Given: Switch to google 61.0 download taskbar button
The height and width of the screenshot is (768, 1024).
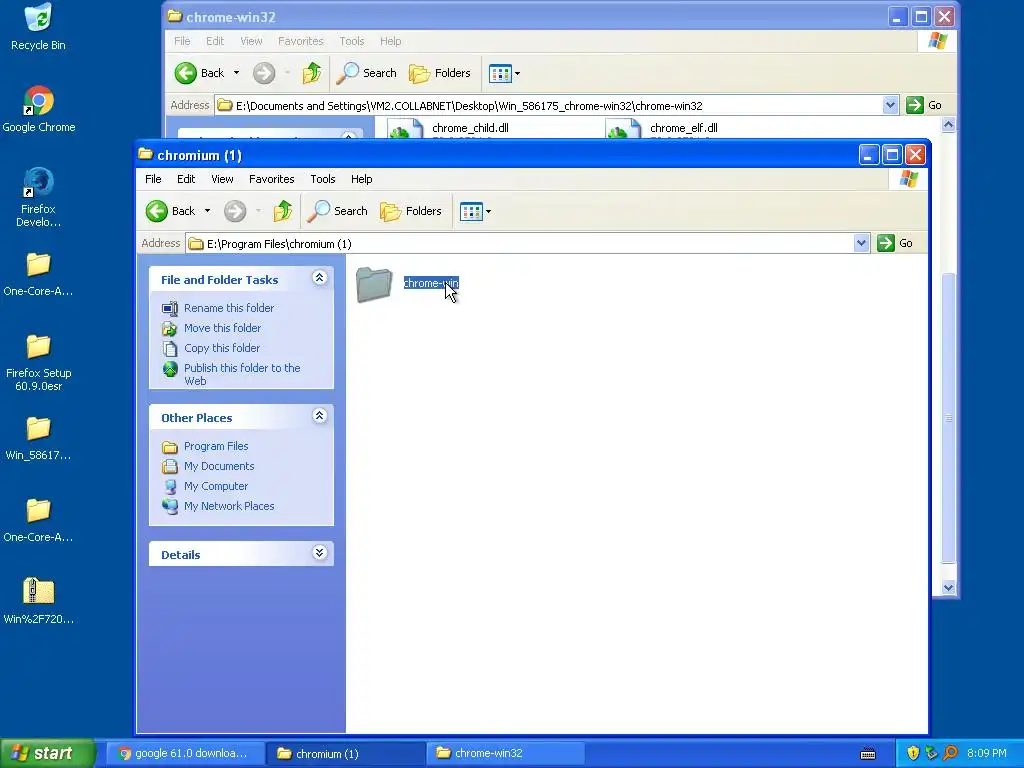Looking at the screenshot, I should coord(184,753).
